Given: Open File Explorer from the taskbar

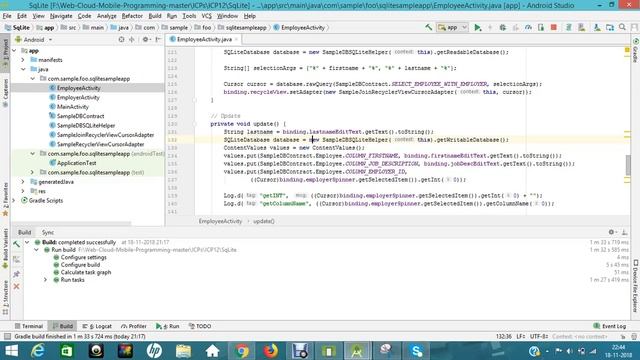Looking at the screenshot, I should coord(183,351).
